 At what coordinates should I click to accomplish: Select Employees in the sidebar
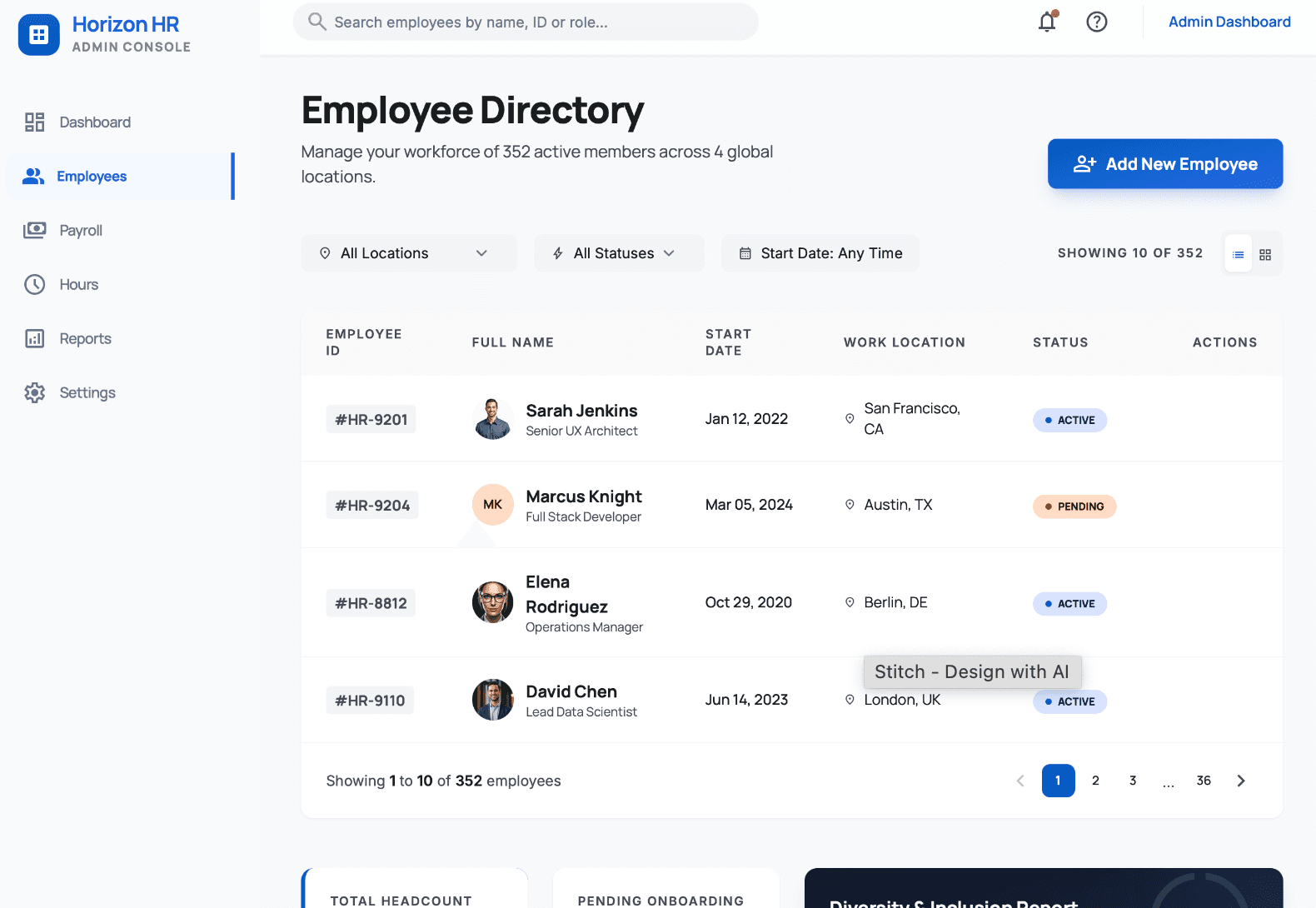coord(121,177)
